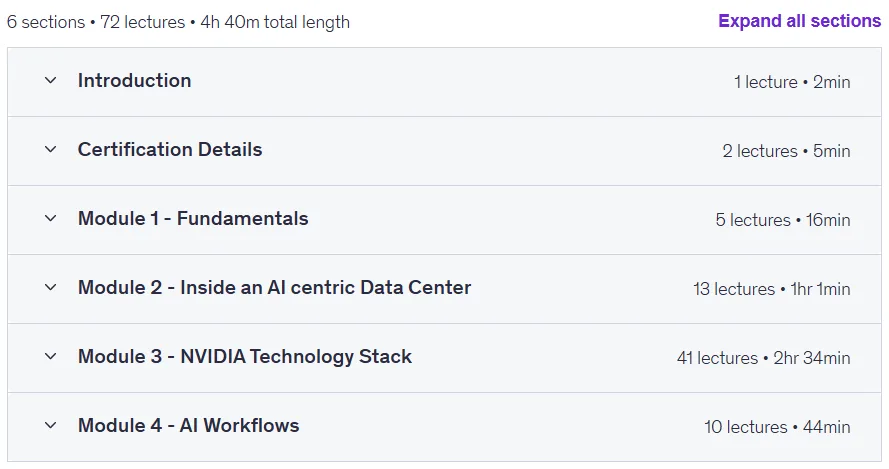The width and height of the screenshot is (889, 469).
Task: Expand the Certification Details chevron
Action: click(x=50, y=150)
